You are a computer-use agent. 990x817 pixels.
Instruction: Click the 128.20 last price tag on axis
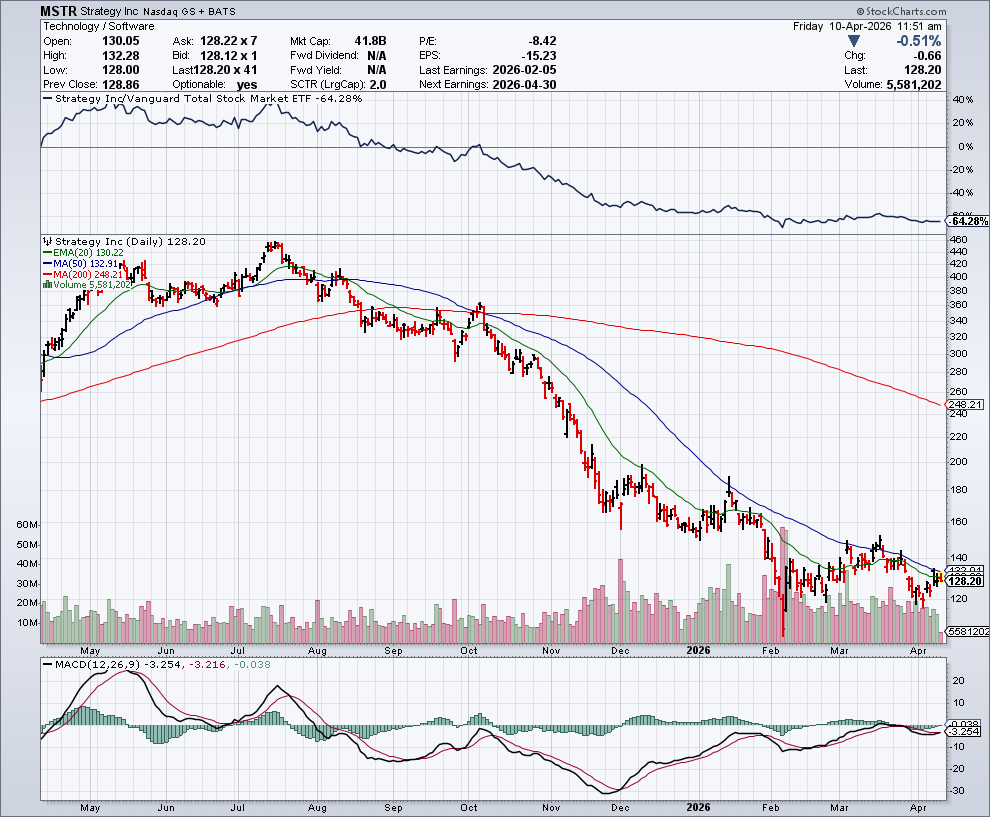[x=964, y=581]
